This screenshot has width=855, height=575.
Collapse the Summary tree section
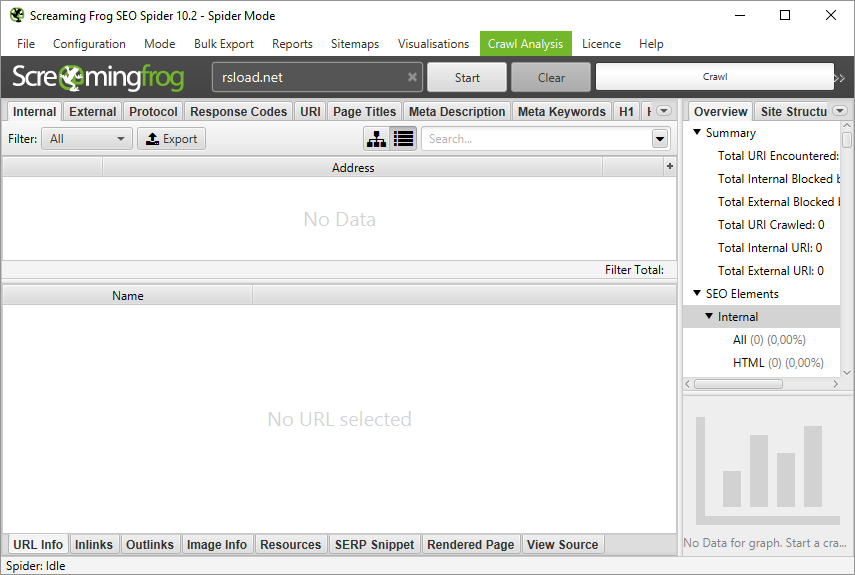(x=697, y=132)
